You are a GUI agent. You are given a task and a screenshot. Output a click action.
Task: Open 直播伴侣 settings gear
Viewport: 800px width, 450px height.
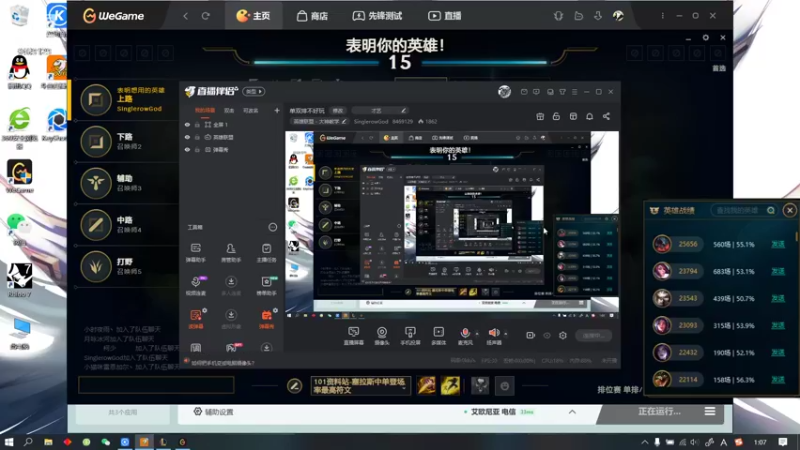[x=563, y=335]
